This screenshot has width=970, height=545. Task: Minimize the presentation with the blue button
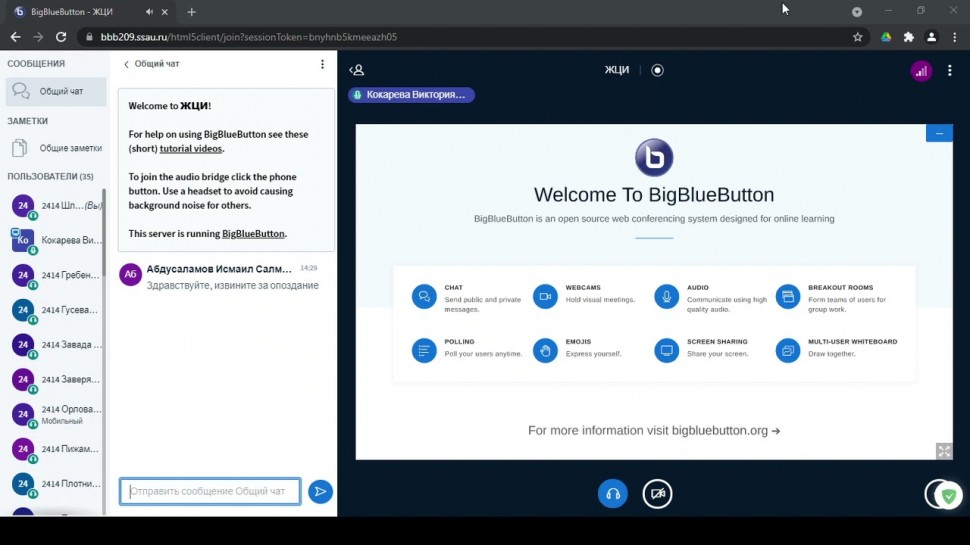point(939,133)
